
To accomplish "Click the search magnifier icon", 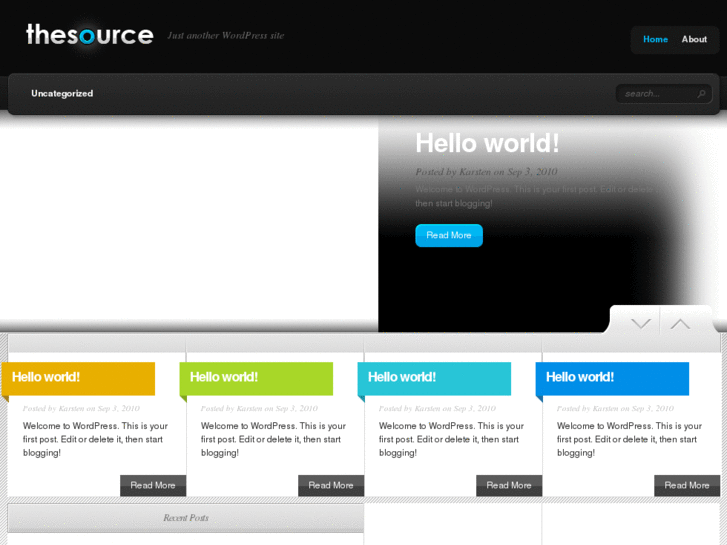I will (701, 94).
